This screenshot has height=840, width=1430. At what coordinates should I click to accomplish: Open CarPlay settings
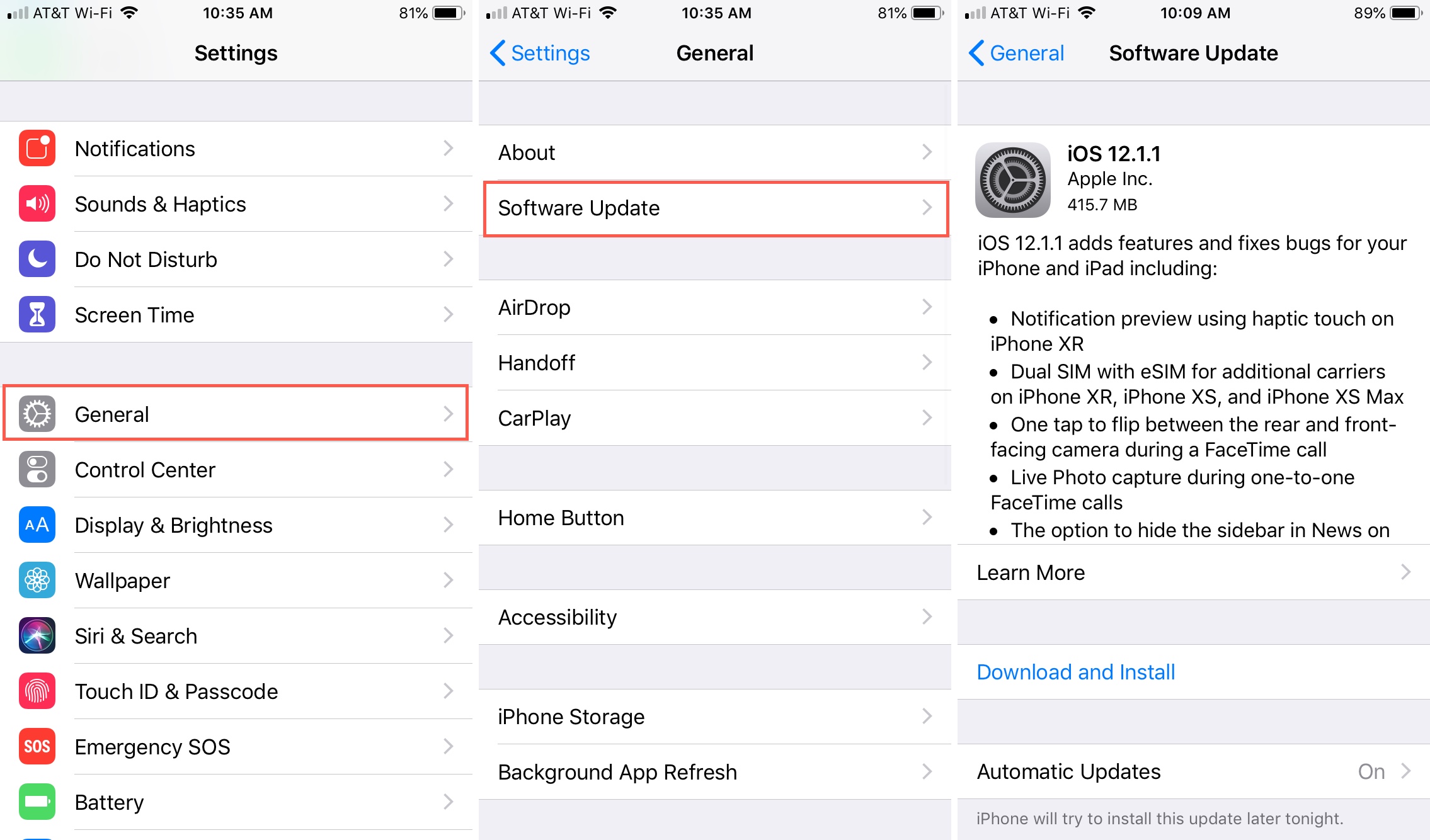713,416
